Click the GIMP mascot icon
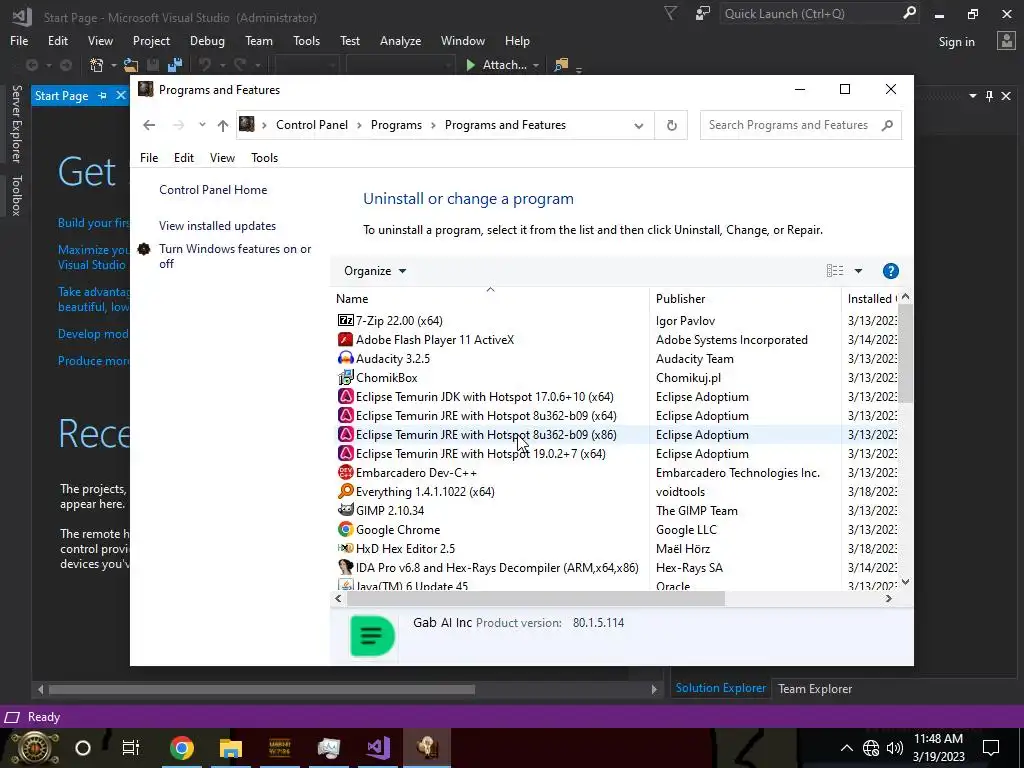The image size is (1024, 768). [345, 510]
